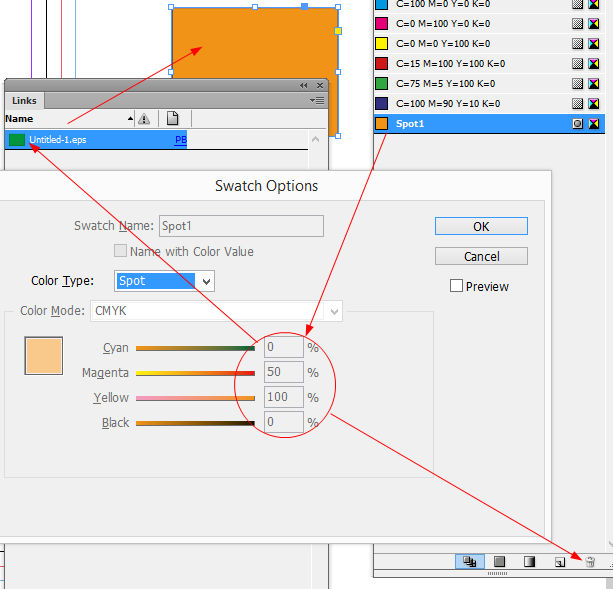Select the green C=75 M=5 Y=100 K=0 swatch
Screen dimensions: 613x589
pyautogui.click(x=489, y=84)
